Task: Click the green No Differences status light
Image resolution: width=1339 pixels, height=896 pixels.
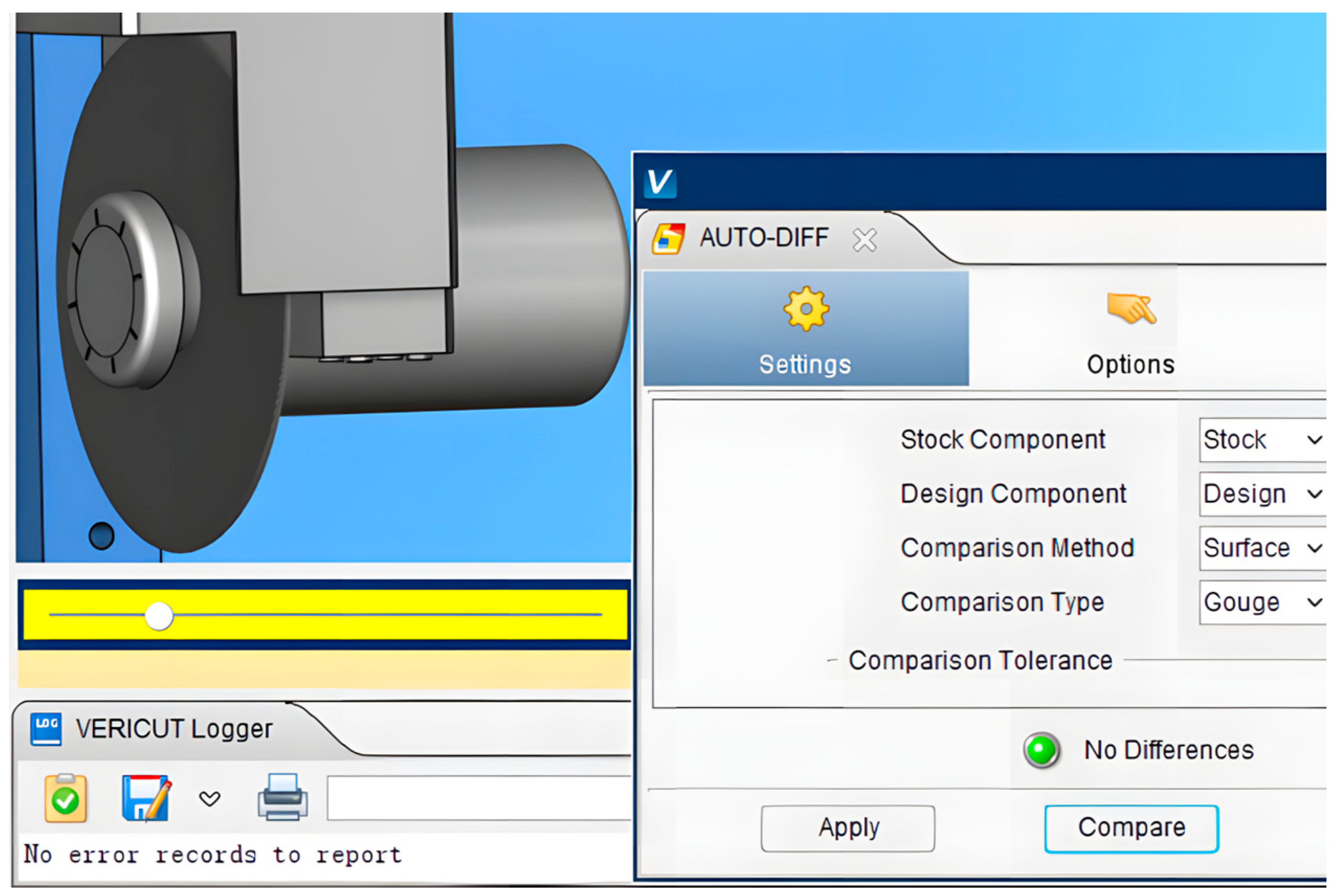Action: [1041, 749]
